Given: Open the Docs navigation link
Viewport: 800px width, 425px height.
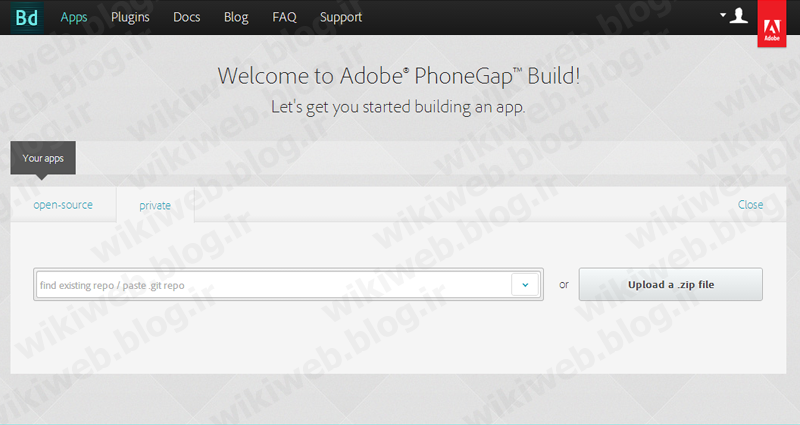Looking at the screenshot, I should tap(187, 17).
